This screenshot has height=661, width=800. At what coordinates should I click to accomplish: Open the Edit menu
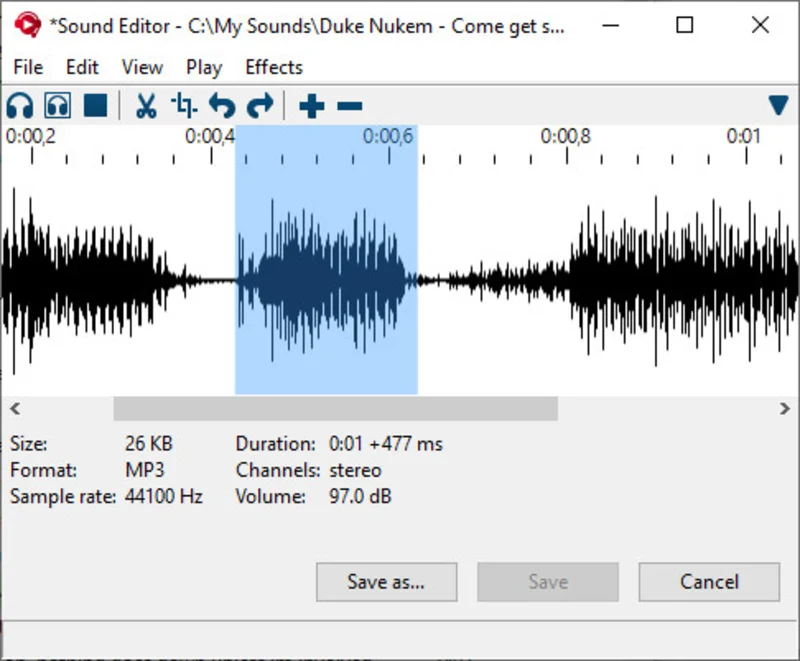82,67
